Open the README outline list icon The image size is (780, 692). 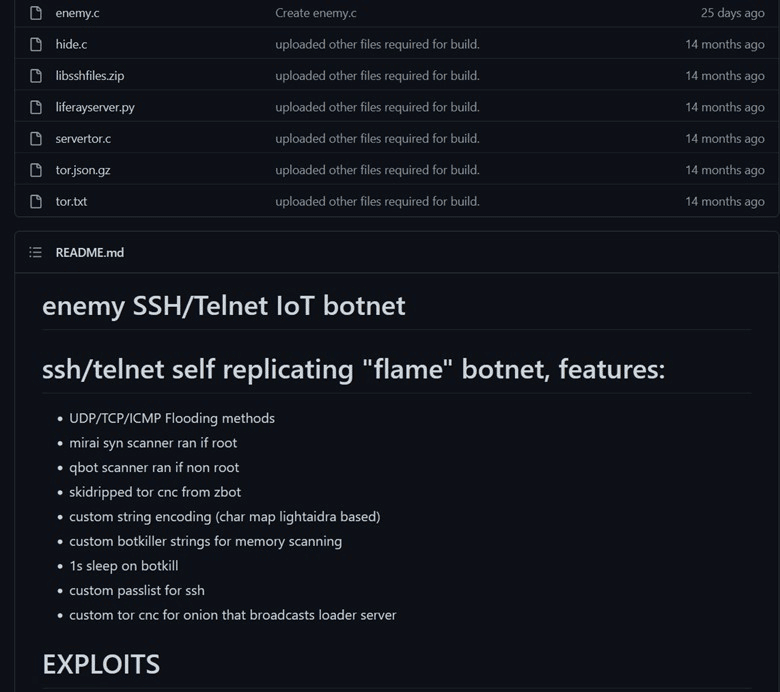tap(36, 253)
